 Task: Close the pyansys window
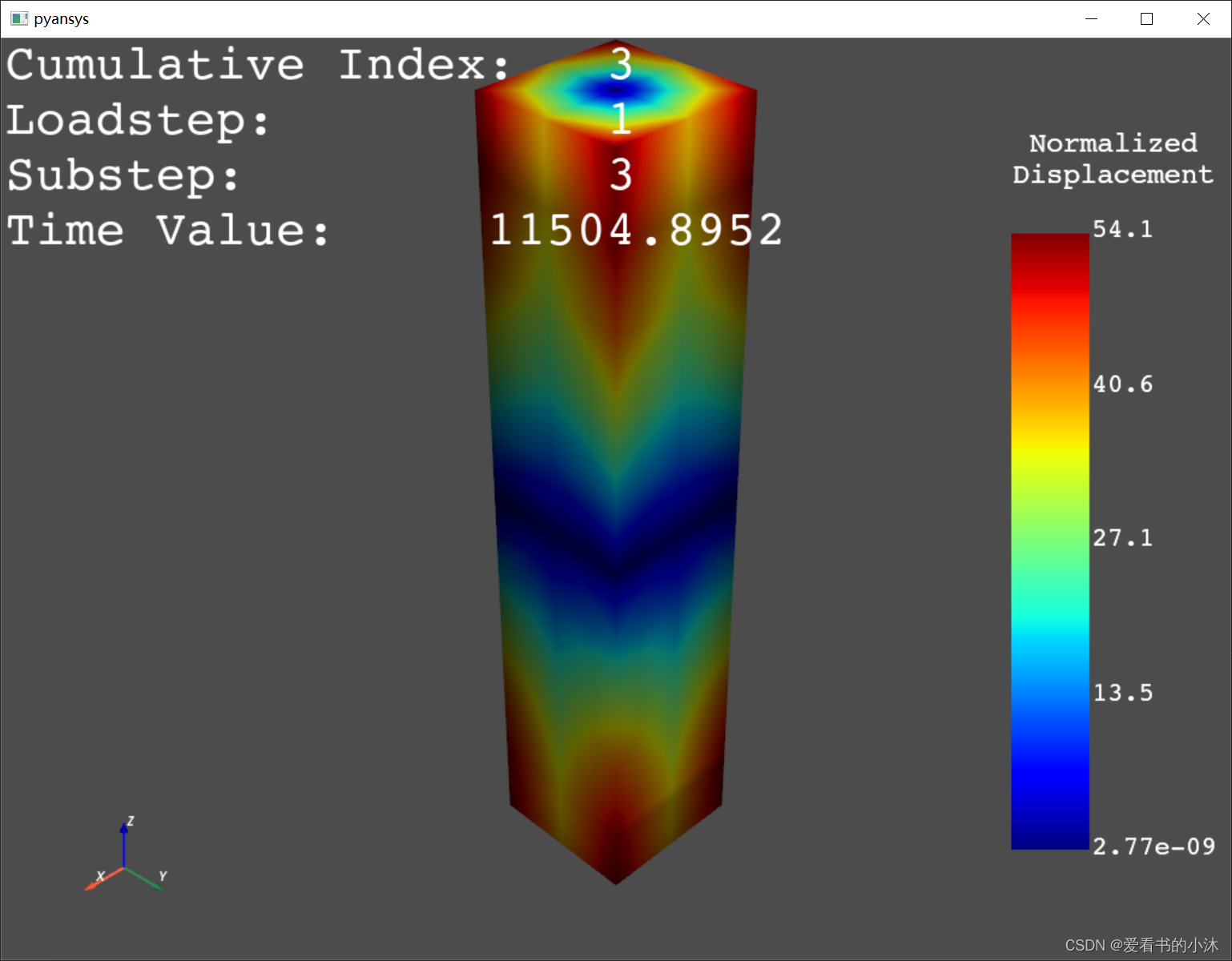1203,18
